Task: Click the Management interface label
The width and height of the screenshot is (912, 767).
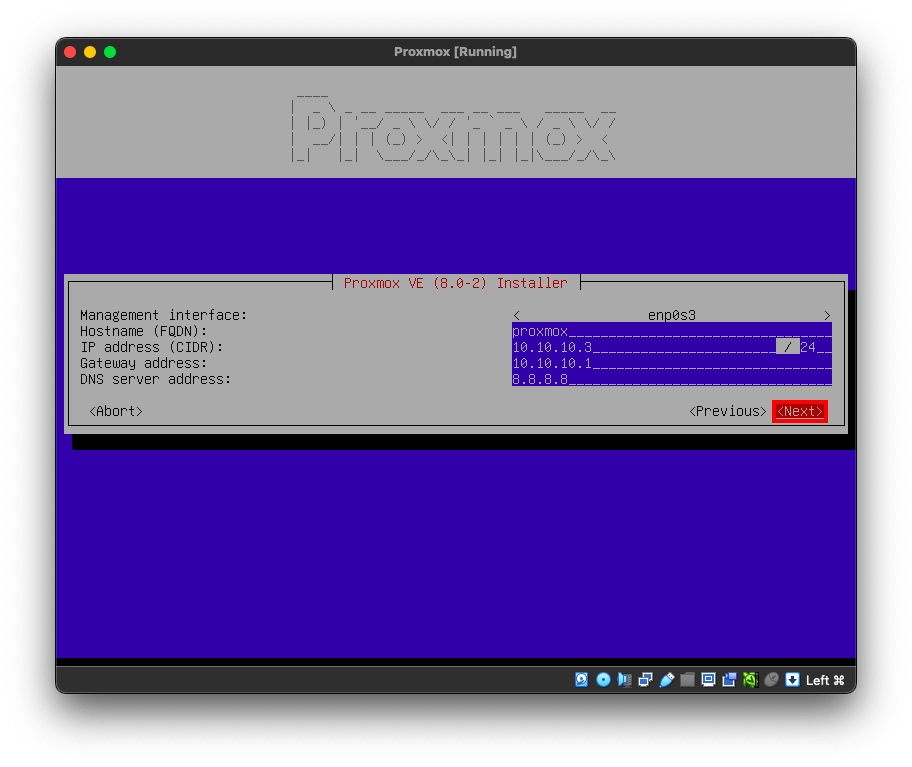Action: pyautogui.click(x=163, y=315)
